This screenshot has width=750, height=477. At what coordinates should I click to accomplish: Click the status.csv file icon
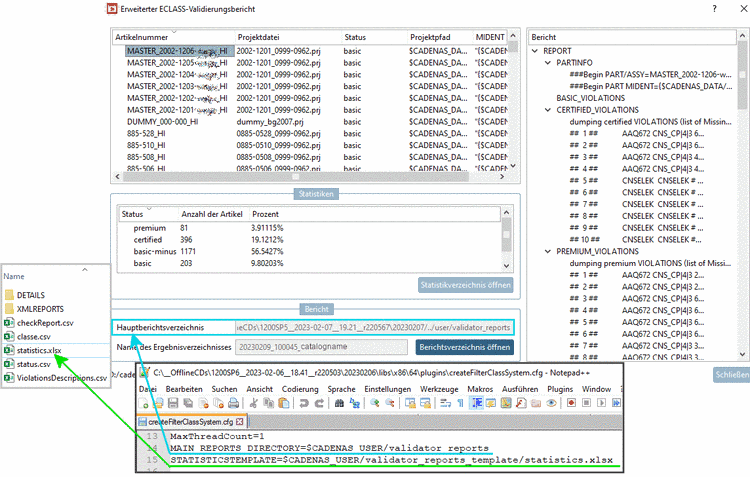tap(9, 365)
